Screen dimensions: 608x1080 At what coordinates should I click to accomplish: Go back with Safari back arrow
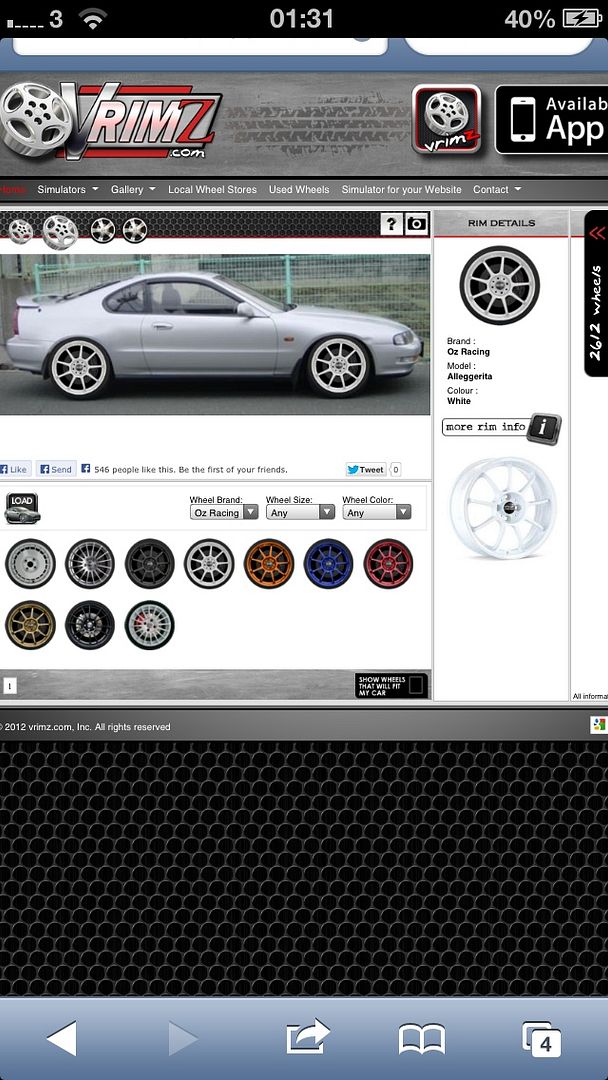[61, 1039]
